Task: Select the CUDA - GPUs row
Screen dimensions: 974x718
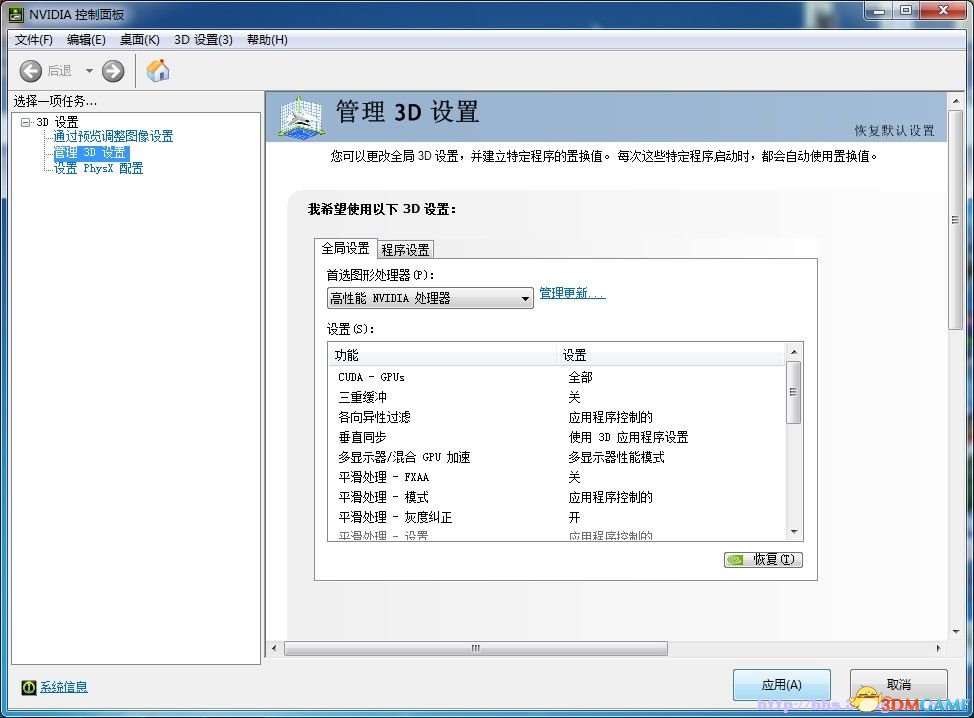Action: coord(559,377)
